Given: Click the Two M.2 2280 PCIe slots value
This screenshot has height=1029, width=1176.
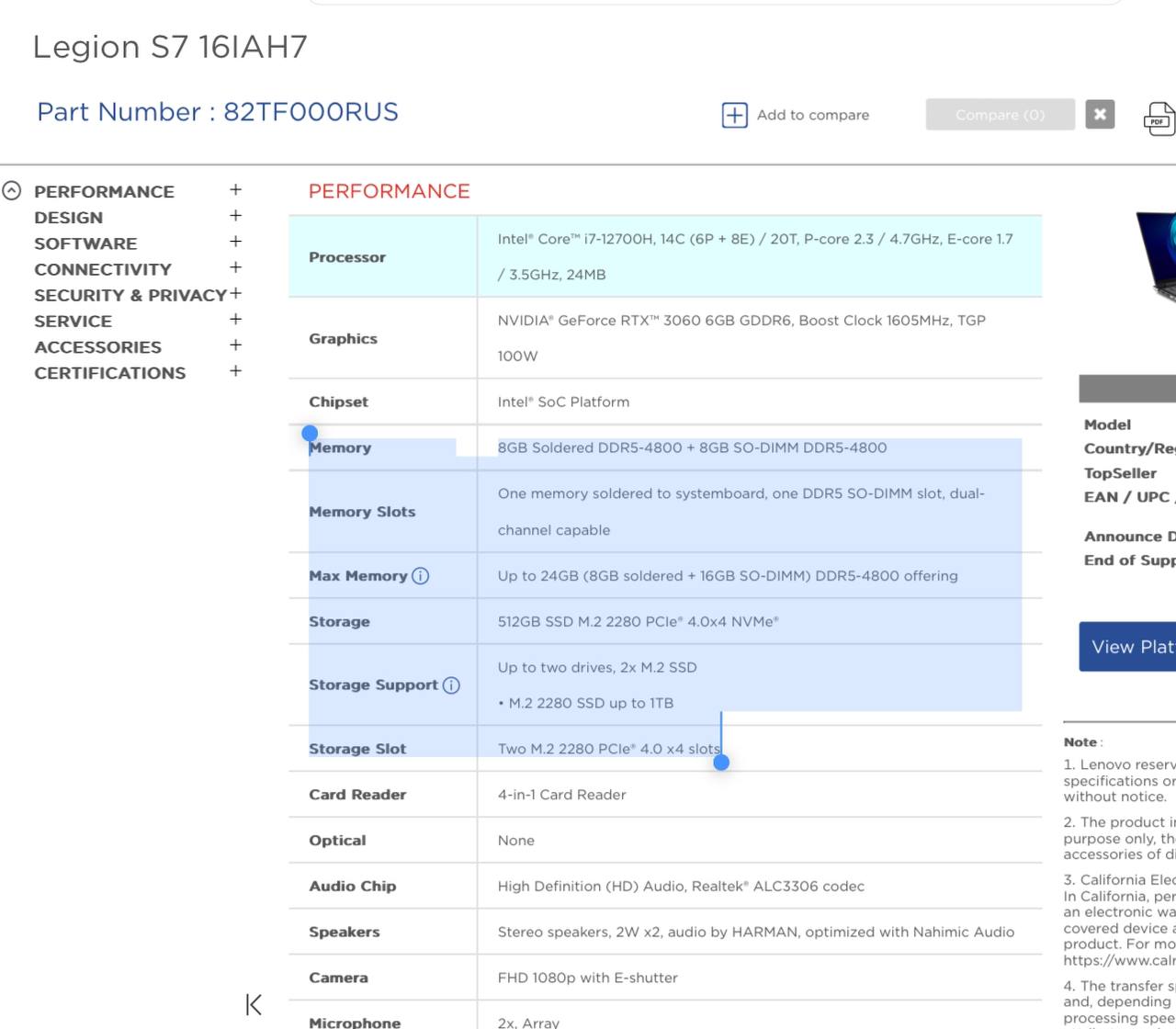Looking at the screenshot, I should pyautogui.click(x=609, y=750).
